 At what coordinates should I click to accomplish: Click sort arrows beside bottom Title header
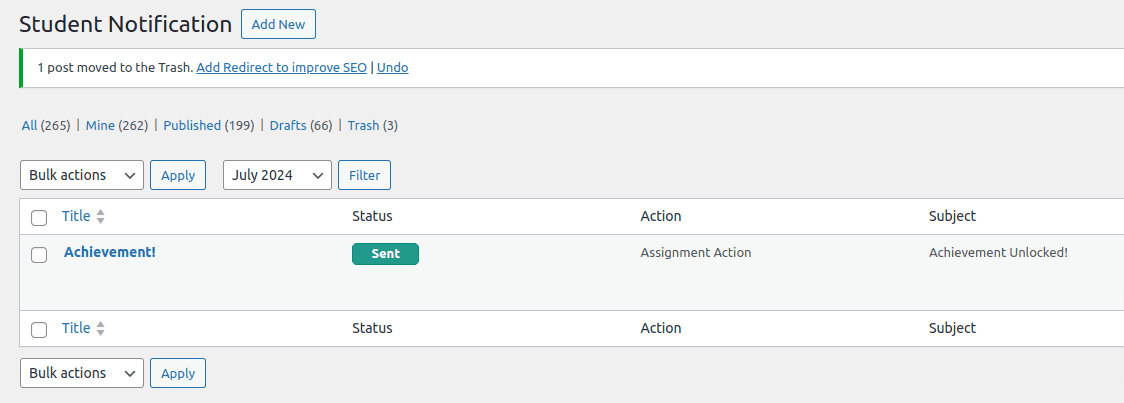tap(100, 329)
